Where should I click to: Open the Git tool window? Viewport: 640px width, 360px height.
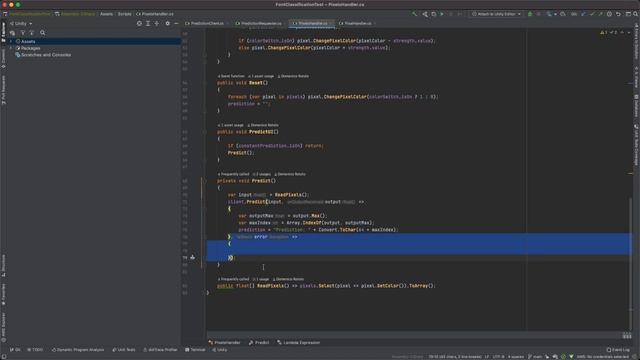pyautogui.click(x=15, y=350)
